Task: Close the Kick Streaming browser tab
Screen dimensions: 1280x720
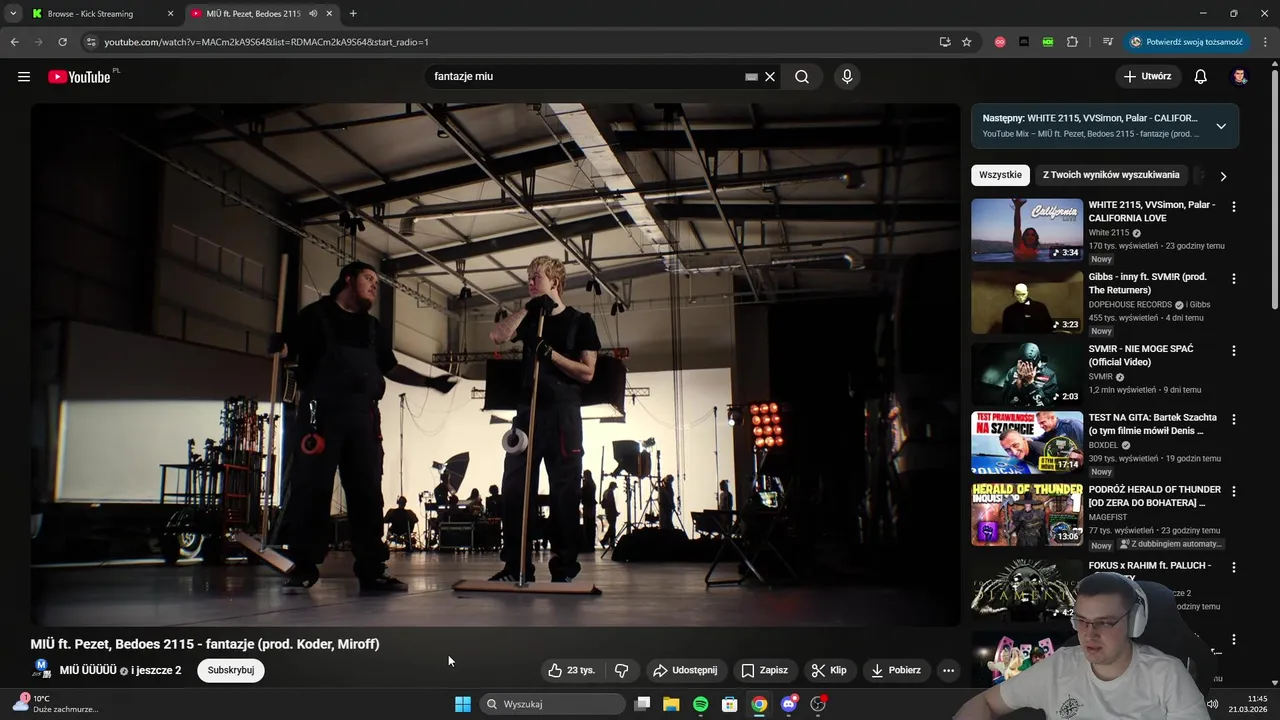Action: pos(170,14)
